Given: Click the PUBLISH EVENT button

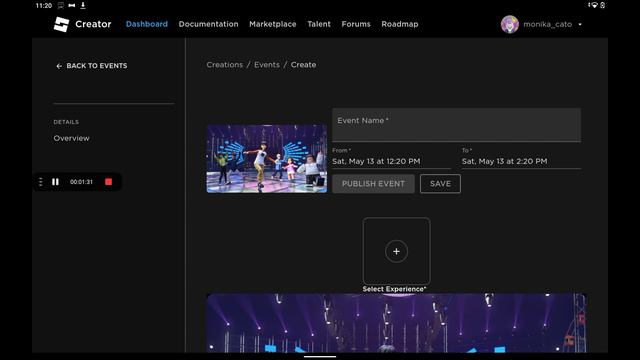Looking at the screenshot, I should click(x=373, y=184).
